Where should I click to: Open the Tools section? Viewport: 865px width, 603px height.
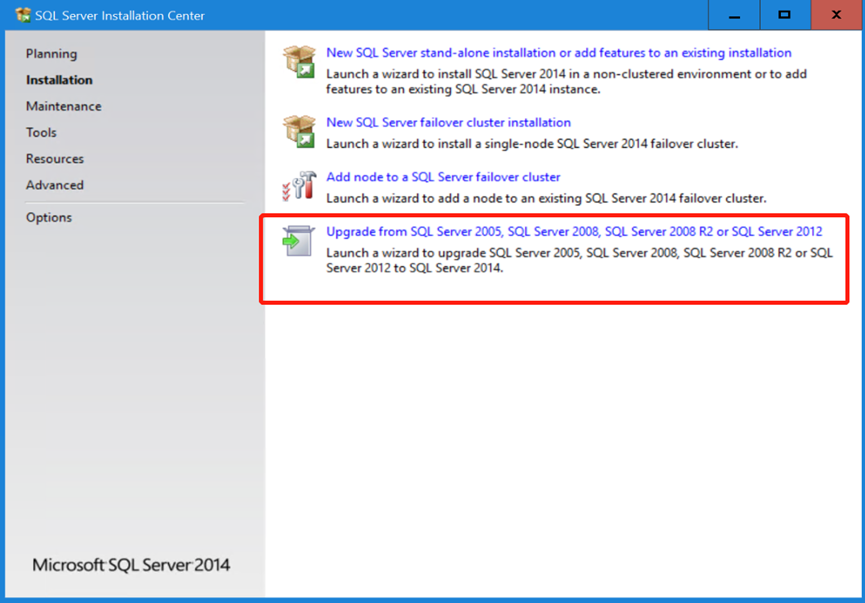pos(41,132)
